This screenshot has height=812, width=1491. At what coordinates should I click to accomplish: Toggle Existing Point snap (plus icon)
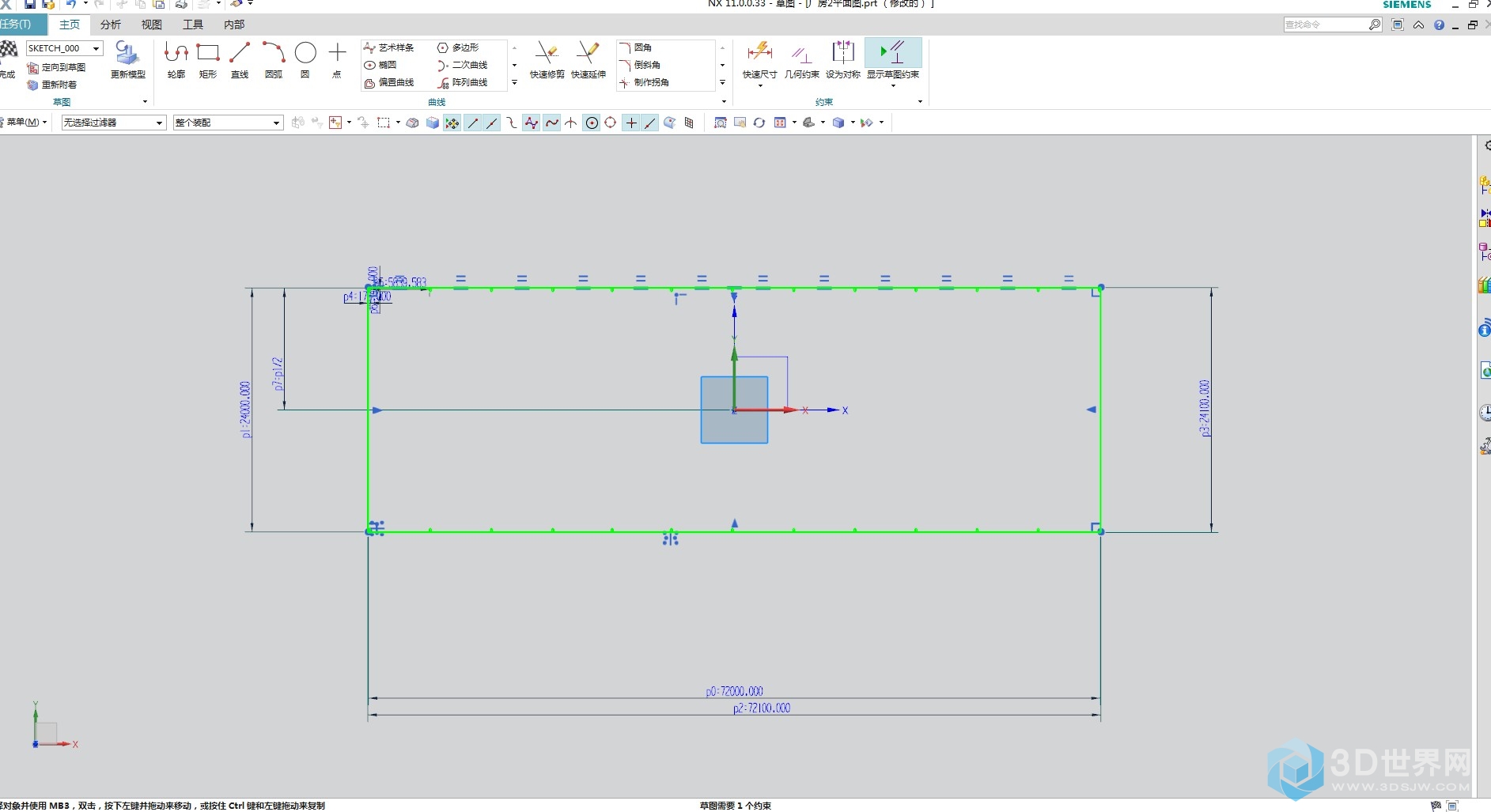tap(631, 123)
